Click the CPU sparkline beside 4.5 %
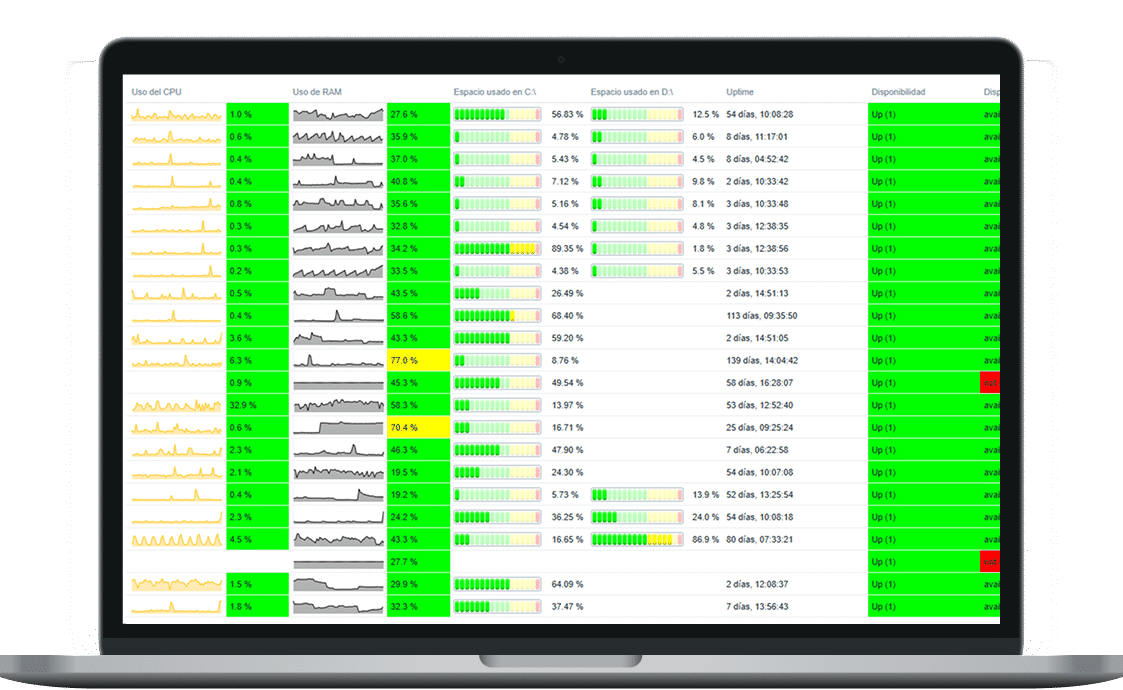This screenshot has width=1123, height=690. tap(177, 539)
